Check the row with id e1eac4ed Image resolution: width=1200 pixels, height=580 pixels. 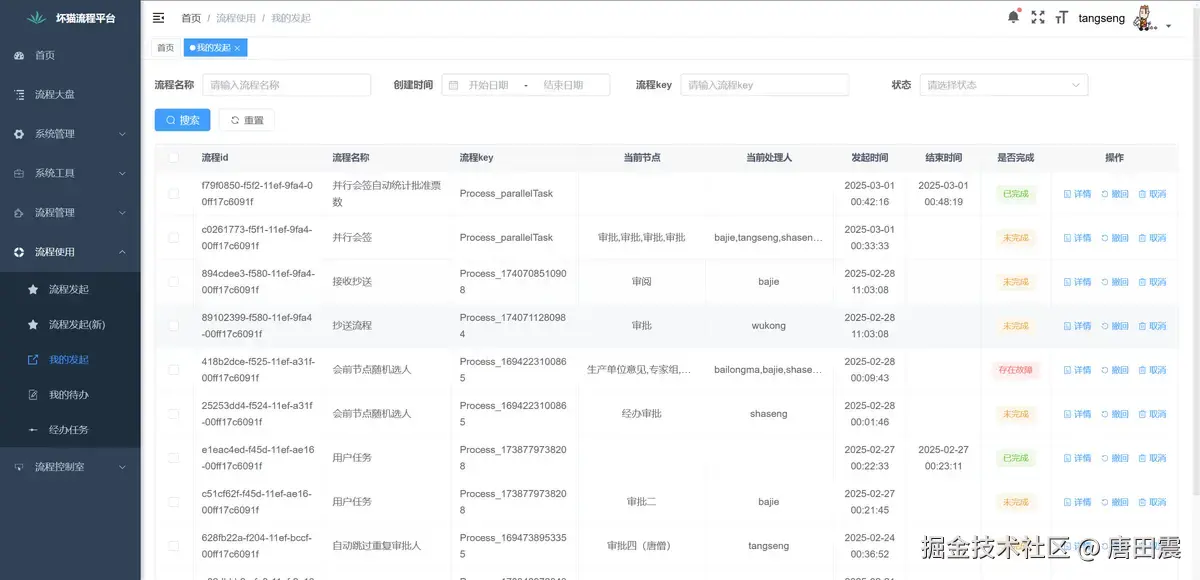[174, 458]
